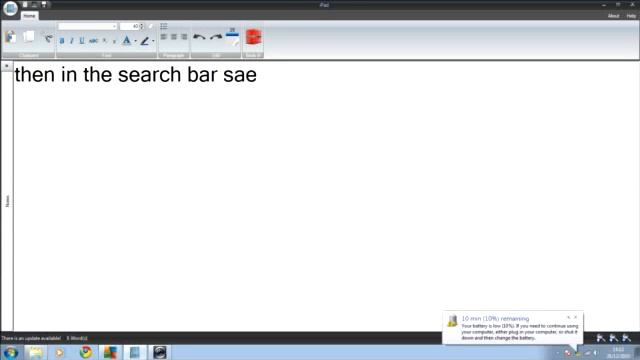Click the clear formatting eraser icon
Image resolution: width=640 pixels, height=360 pixels.
tap(151, 26)
